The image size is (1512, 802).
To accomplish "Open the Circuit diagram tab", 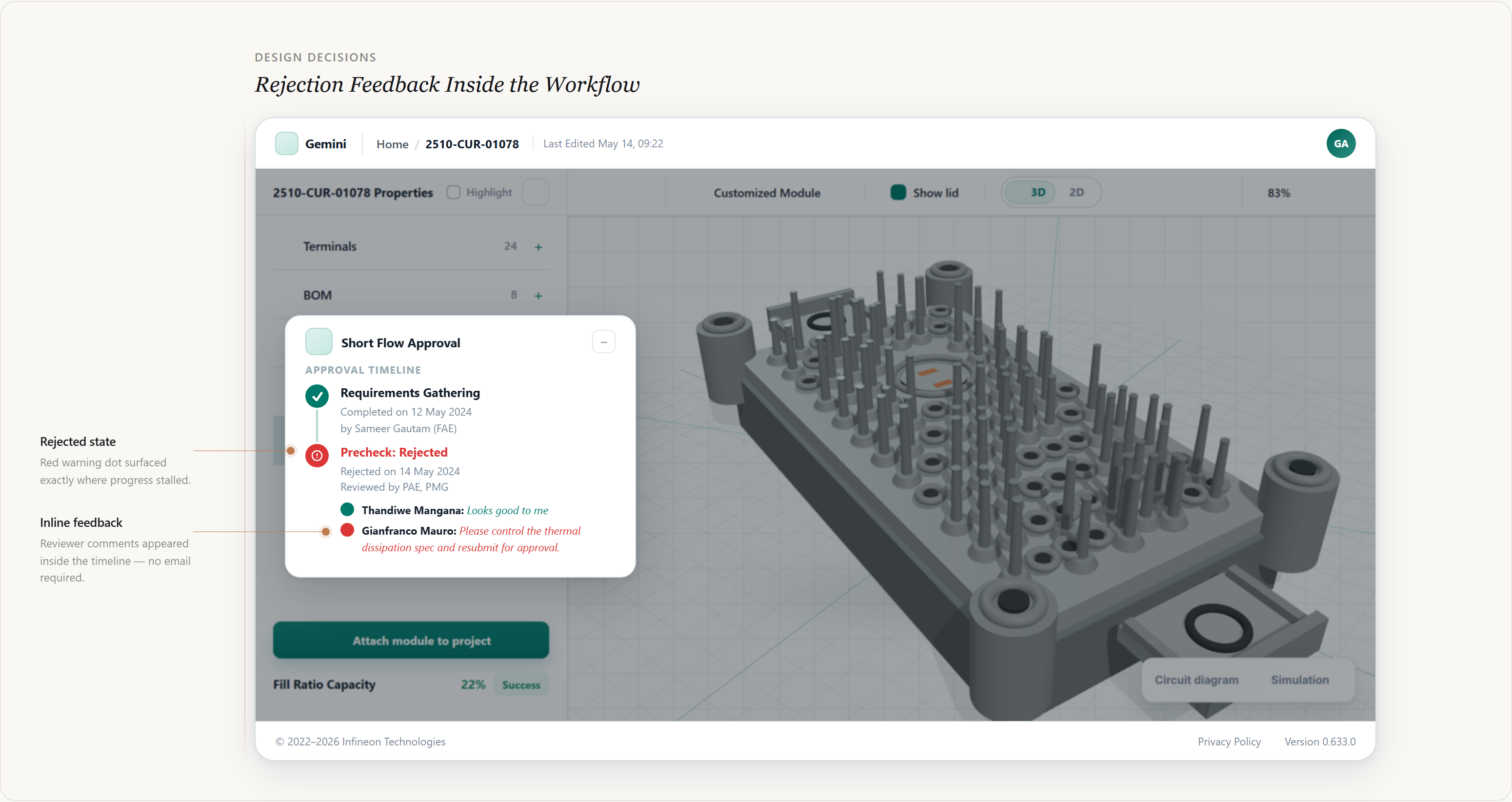I will (1196, 680).
